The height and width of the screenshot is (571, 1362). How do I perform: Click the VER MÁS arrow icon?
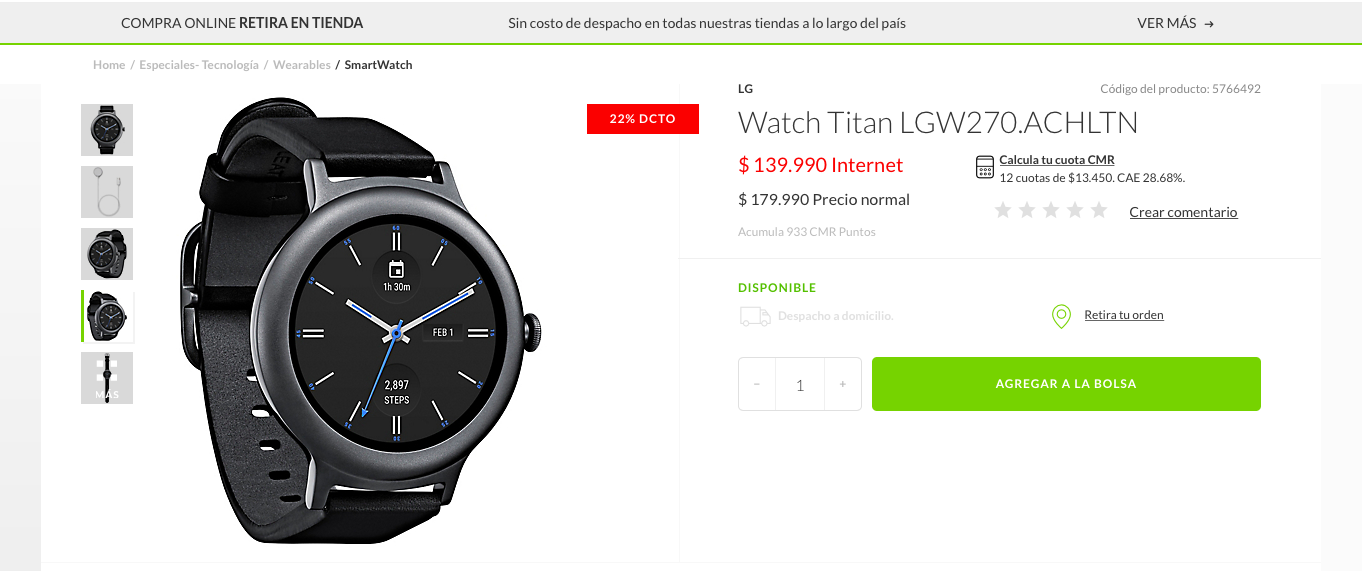coord(1209,24)
